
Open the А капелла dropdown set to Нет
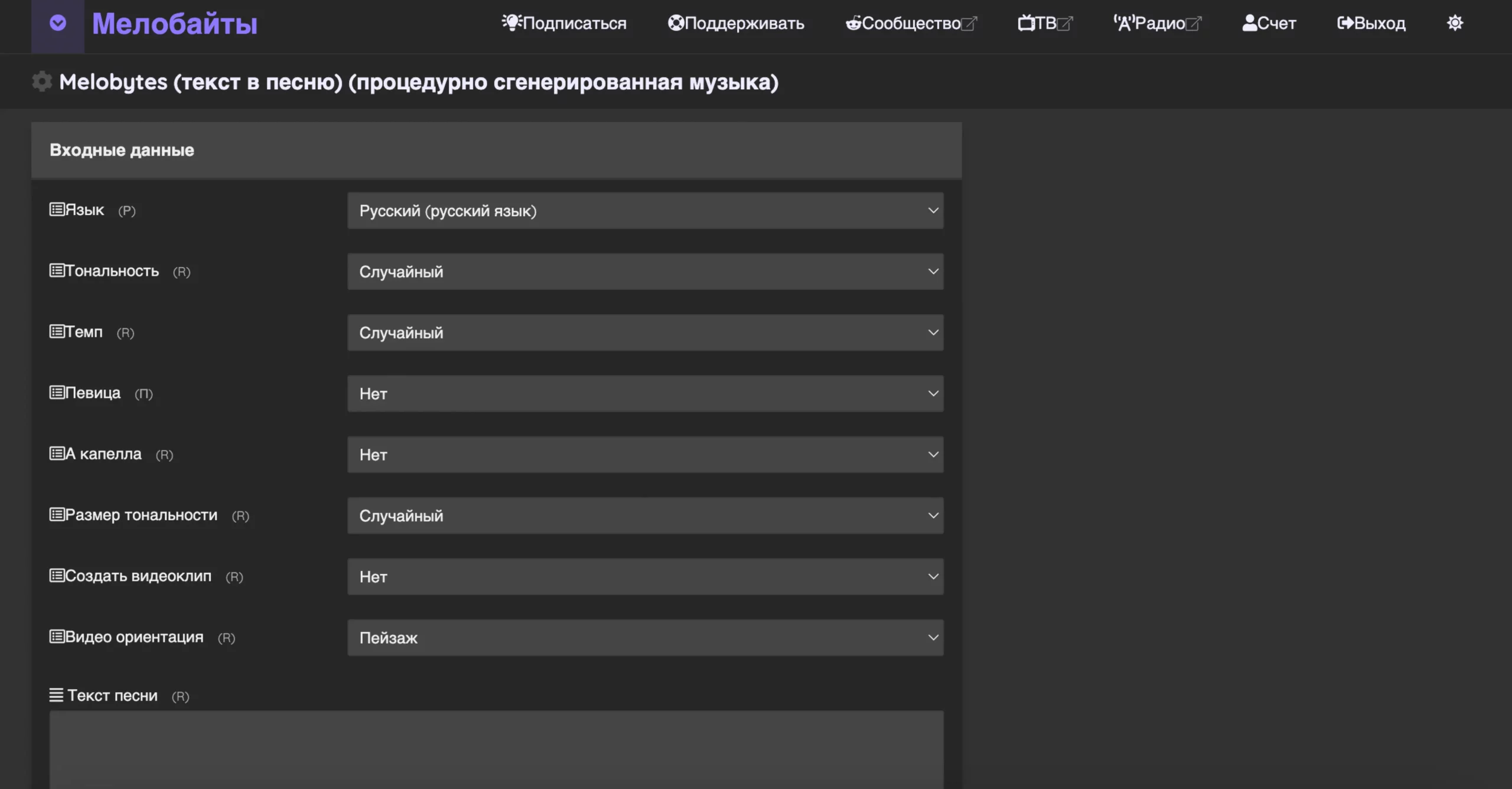tap(645, 455)
